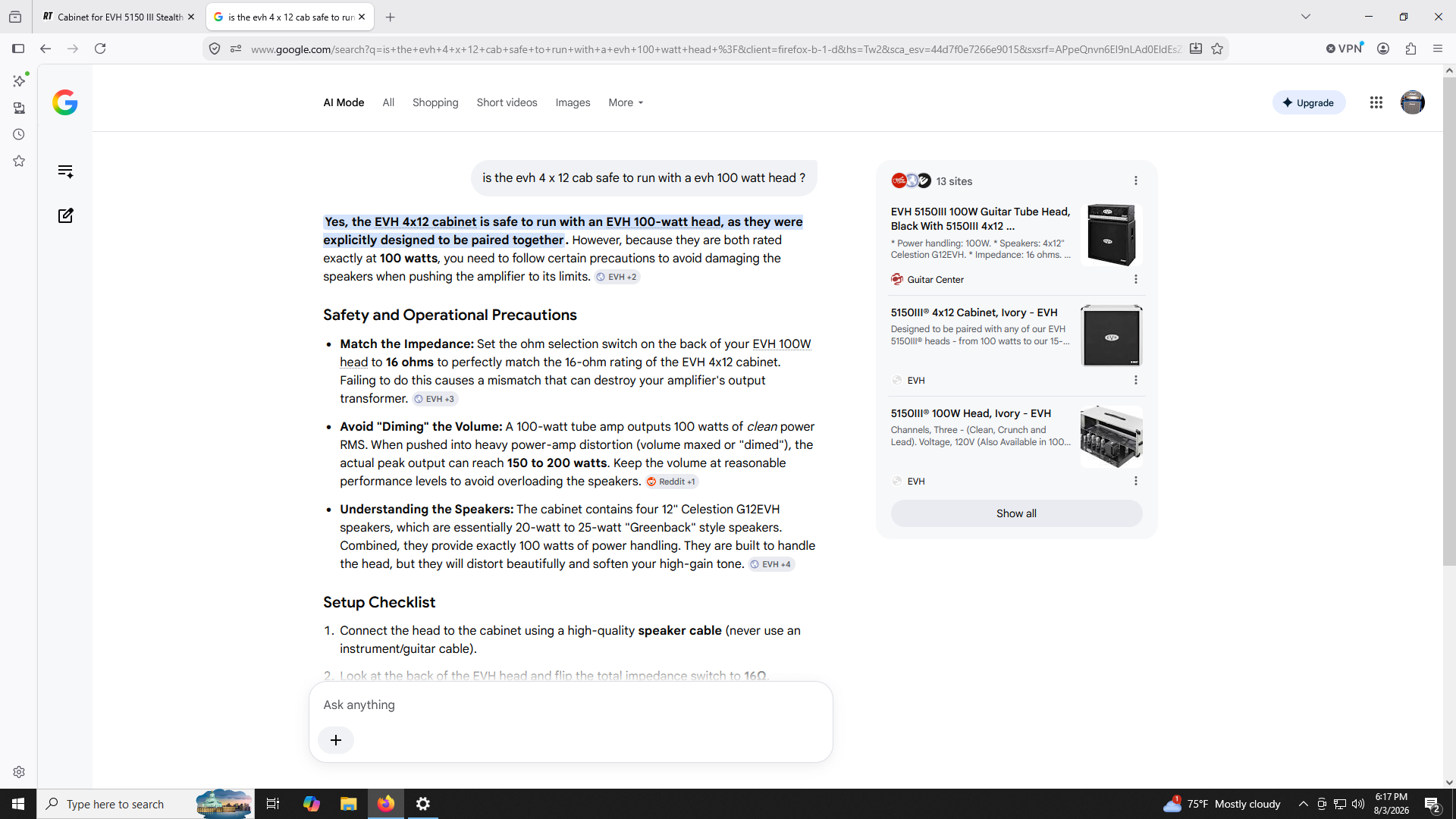Screen dimensions: 1456x819
Task: Open sidebar settings gear
Action: coord(19,772)
